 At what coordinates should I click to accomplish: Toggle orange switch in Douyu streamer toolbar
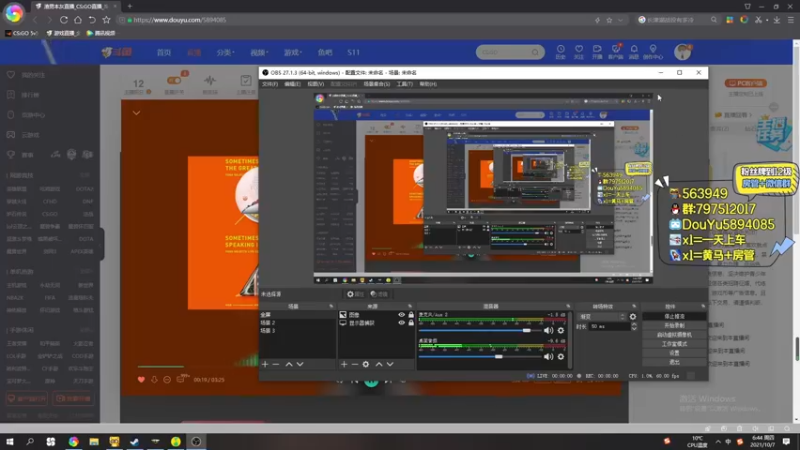pos(174,81)
